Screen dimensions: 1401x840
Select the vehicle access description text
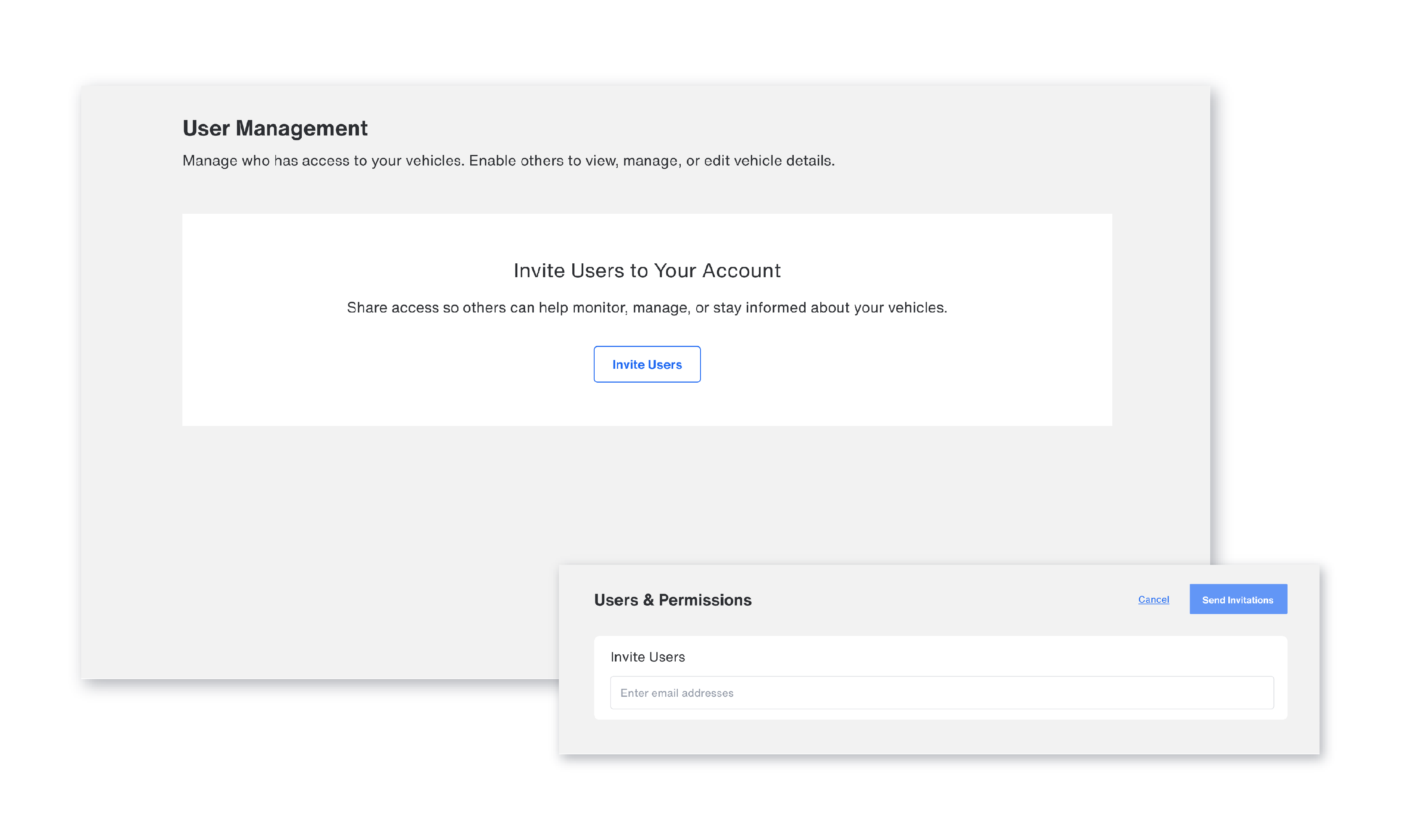click(507, 161)
